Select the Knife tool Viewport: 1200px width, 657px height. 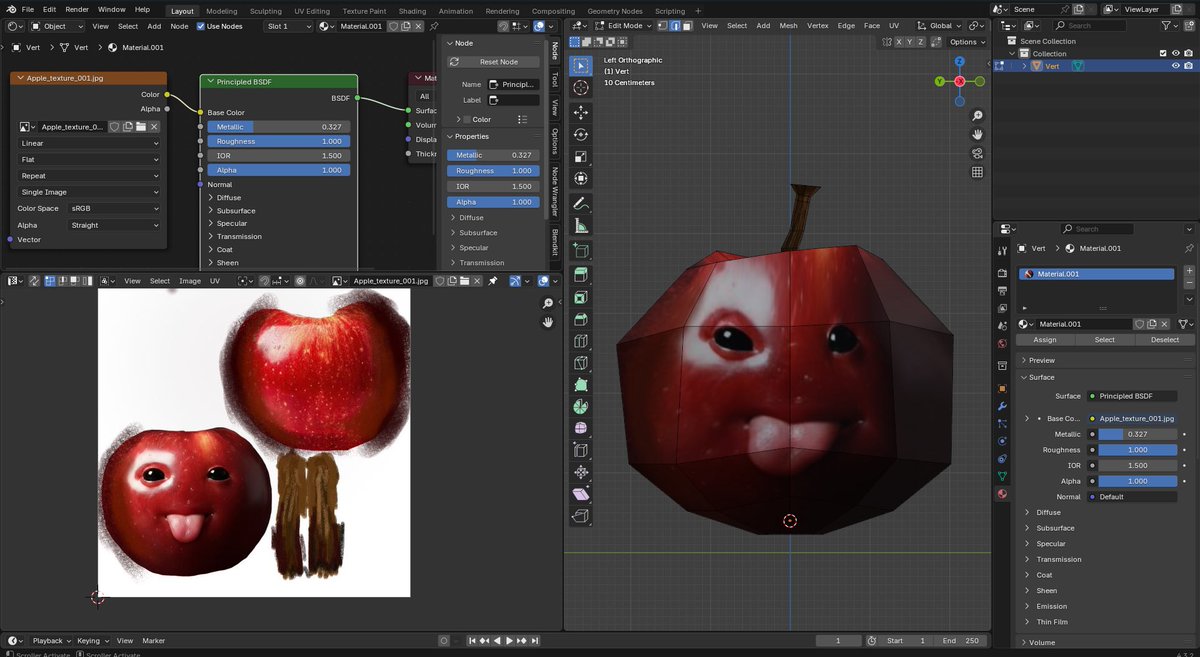click(x=581, y=363)
